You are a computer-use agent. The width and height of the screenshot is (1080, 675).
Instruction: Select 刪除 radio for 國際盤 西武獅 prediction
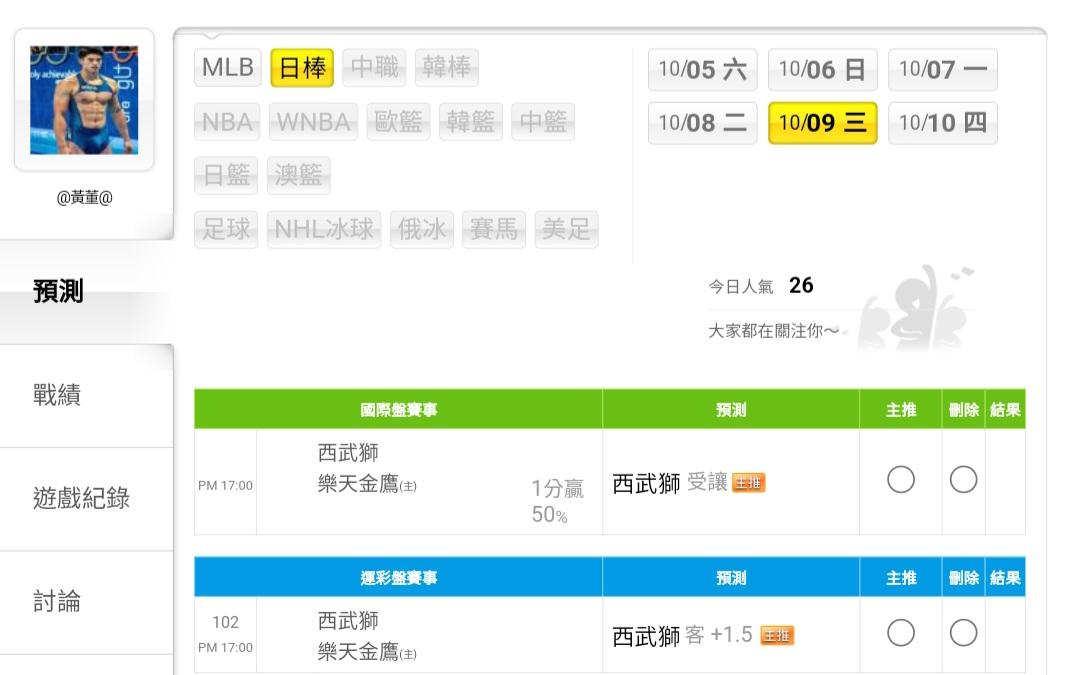point(963,481)
